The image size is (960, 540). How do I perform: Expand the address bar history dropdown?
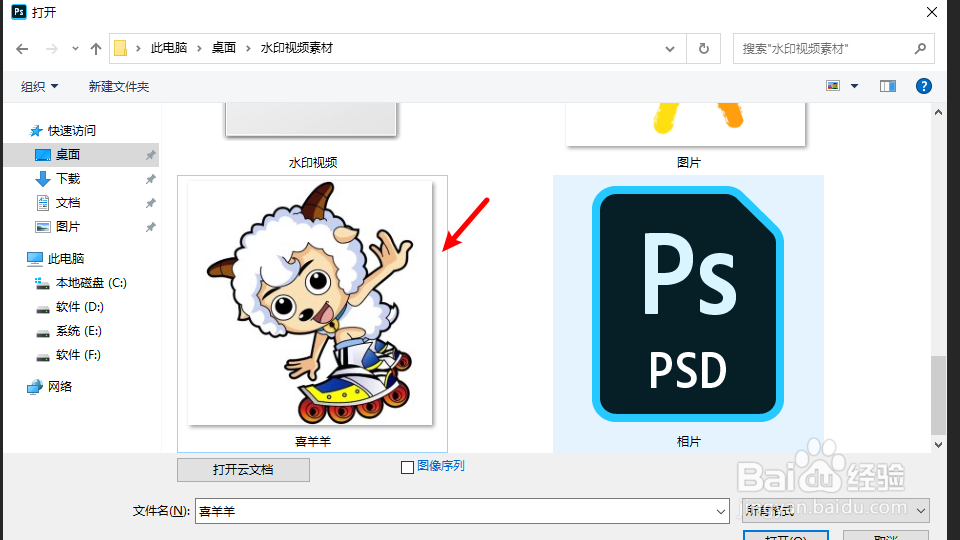670,48
